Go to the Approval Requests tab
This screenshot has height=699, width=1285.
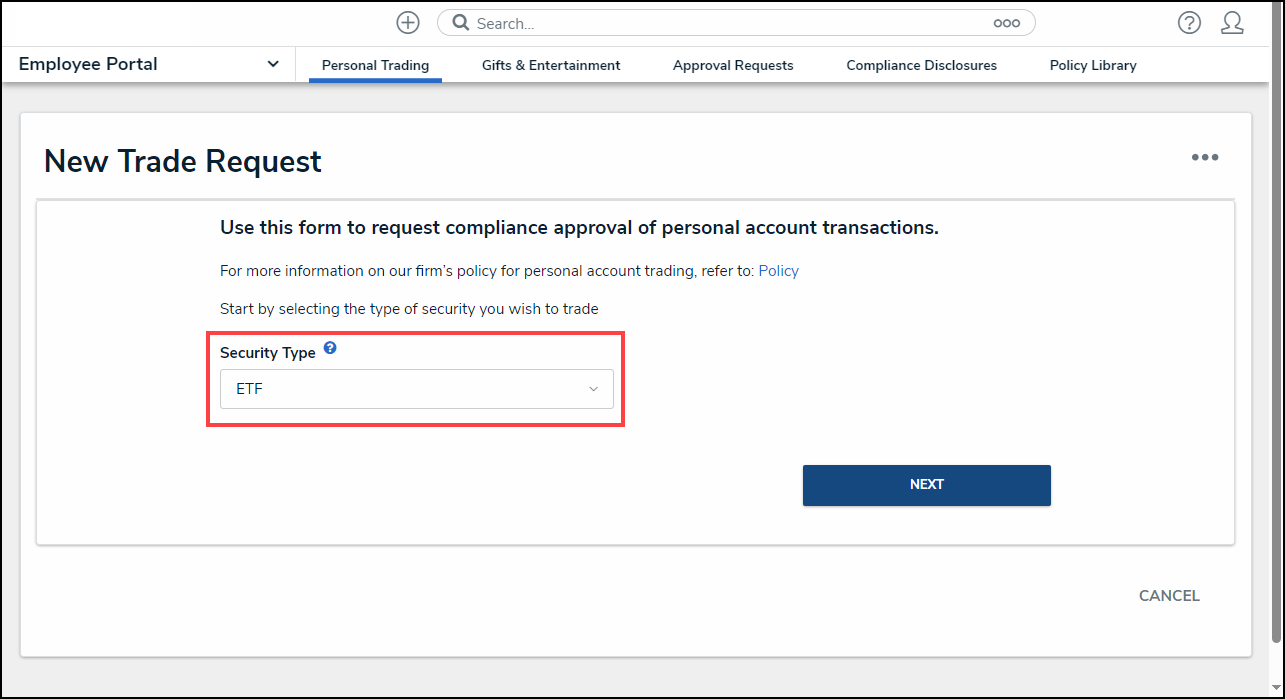coord(733,66)
